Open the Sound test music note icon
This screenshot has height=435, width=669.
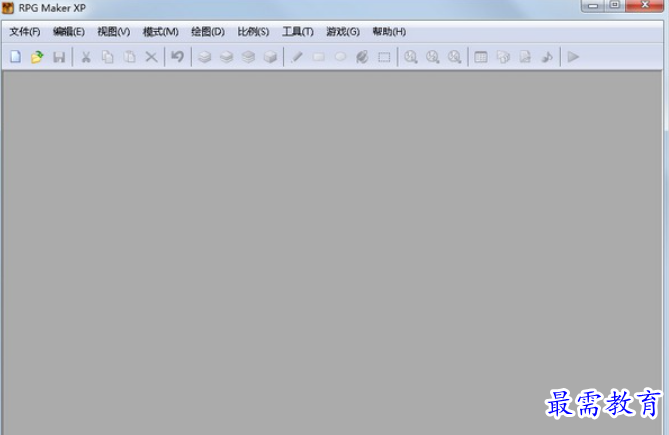(x=547, y=57)
